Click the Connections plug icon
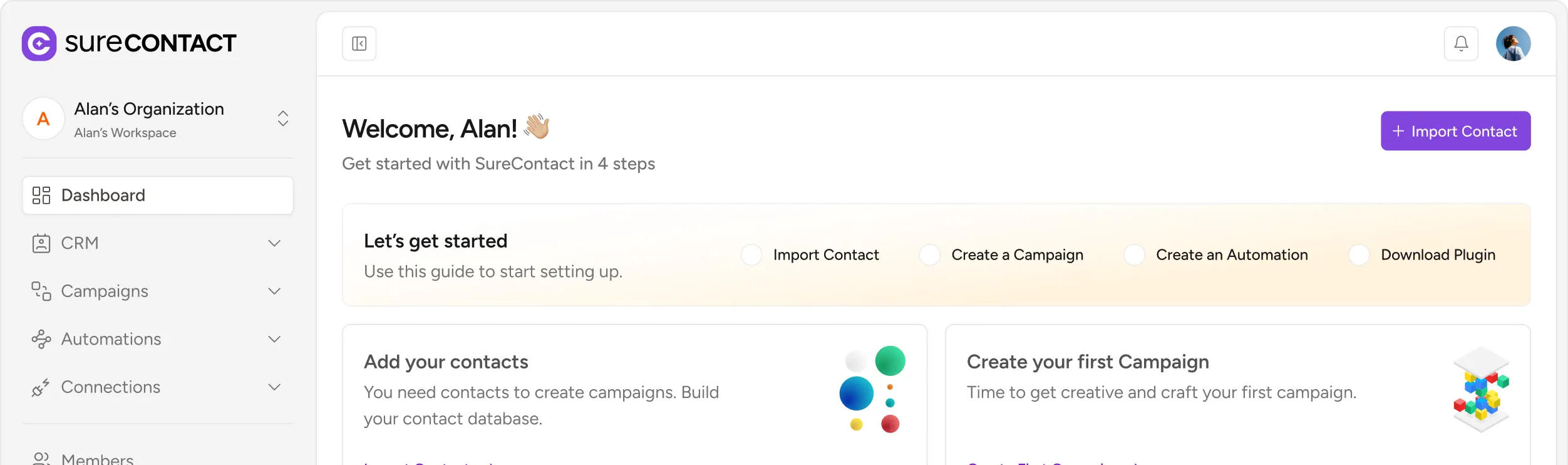 (x=41, y=387)
